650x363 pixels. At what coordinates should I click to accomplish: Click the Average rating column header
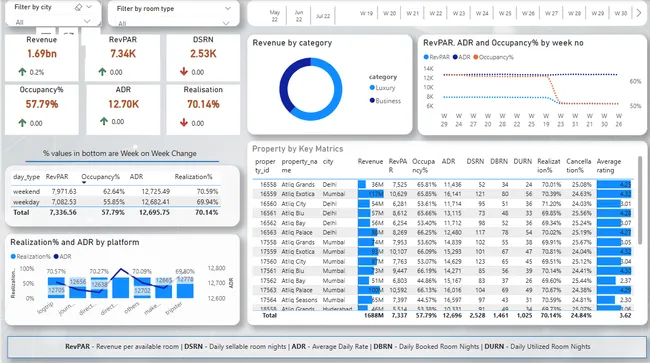(609, 166)
